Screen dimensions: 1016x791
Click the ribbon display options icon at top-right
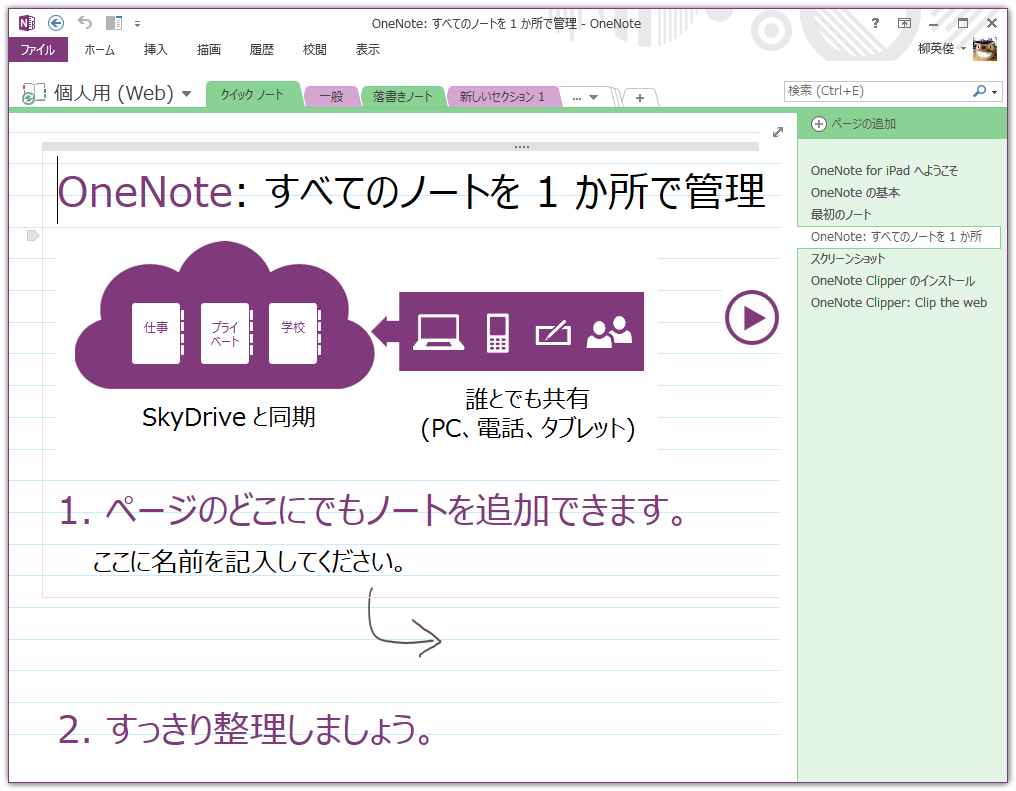(x=905, y=22)
